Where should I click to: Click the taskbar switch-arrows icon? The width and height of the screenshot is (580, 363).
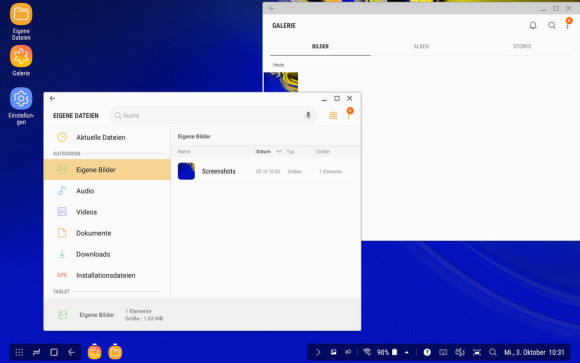[36, 352]
